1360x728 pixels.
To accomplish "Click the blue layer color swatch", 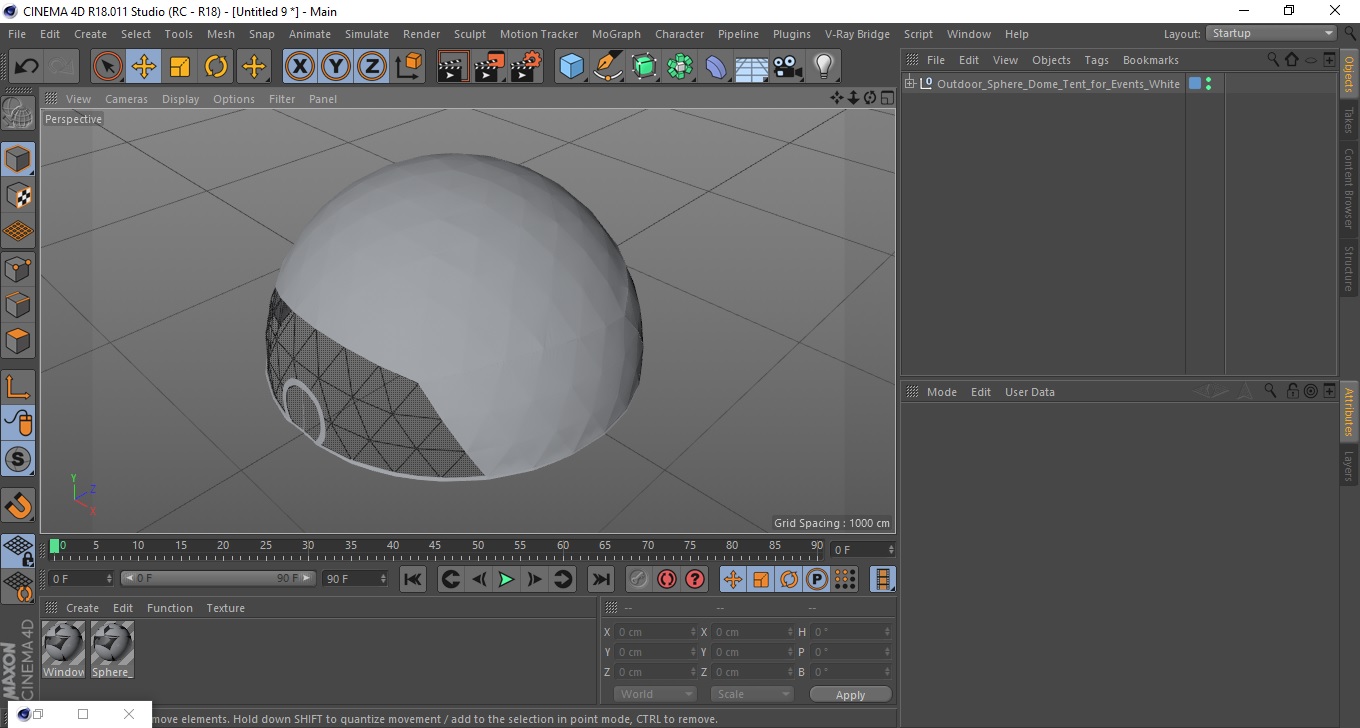I will tap(1194, 84).
